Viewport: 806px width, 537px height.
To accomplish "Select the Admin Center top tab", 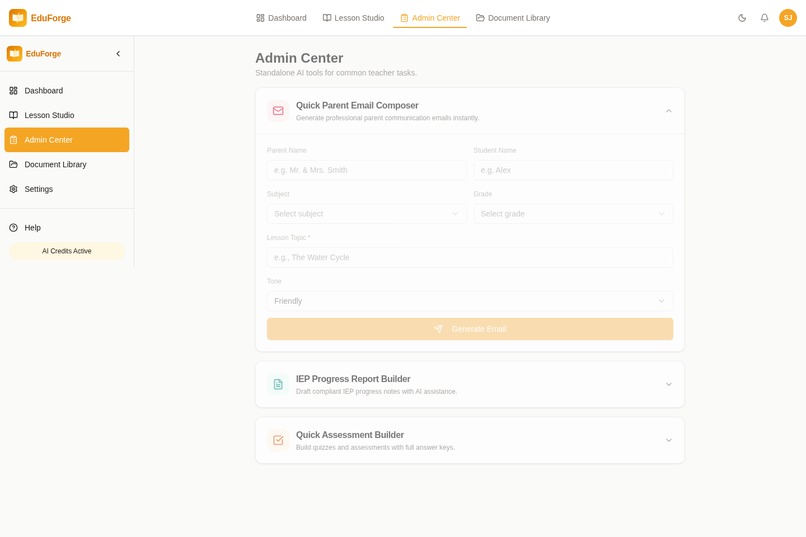I will pos(430,18).
